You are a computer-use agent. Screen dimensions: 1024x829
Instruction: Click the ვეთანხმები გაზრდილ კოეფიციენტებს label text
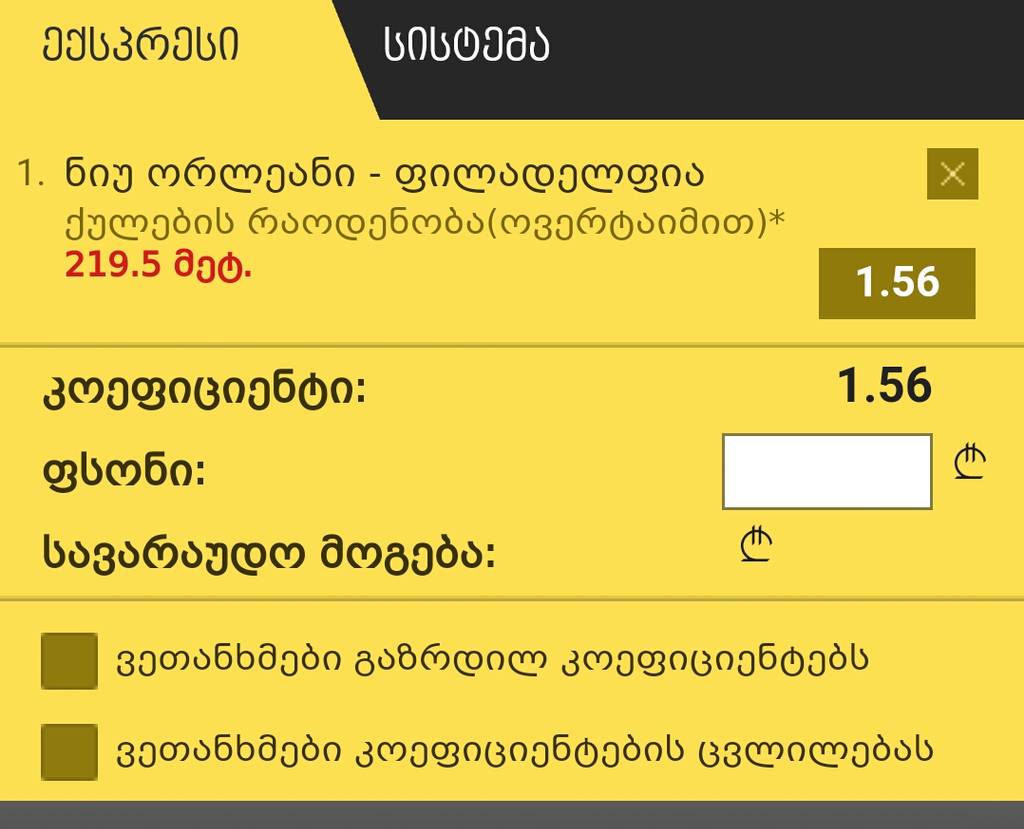tap(492, 660)
